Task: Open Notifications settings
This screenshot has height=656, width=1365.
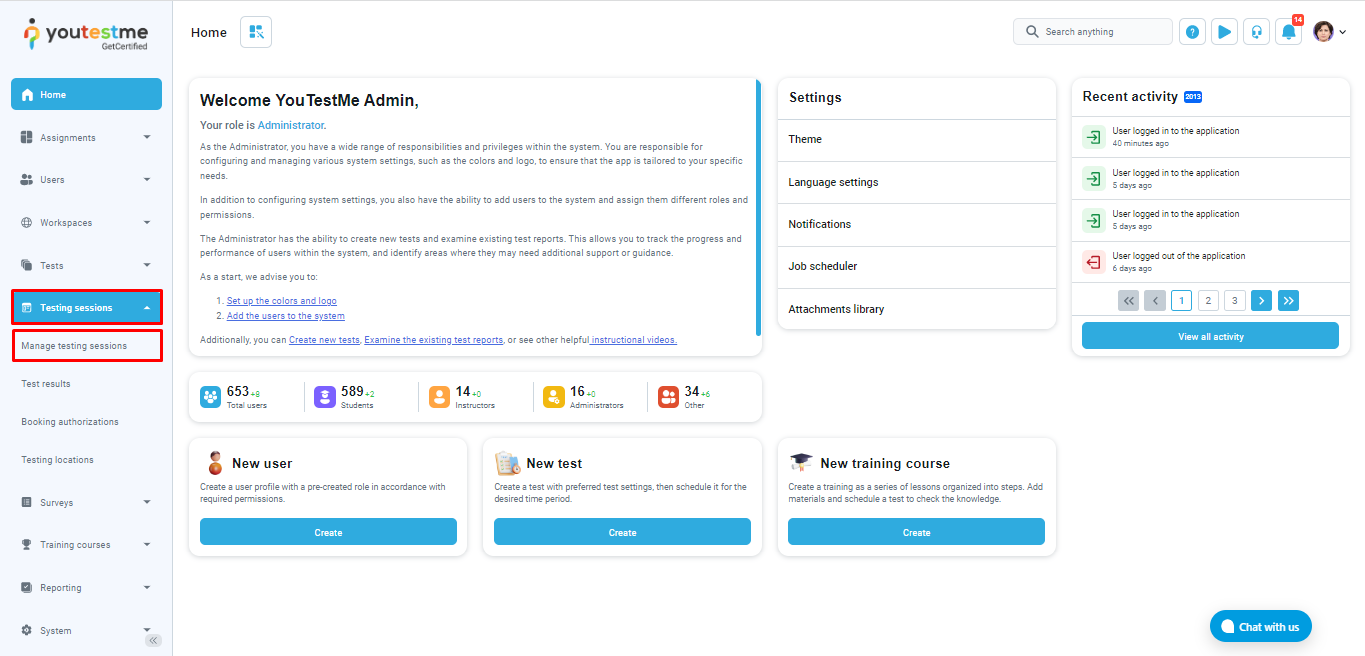Action: click(917, 224)
